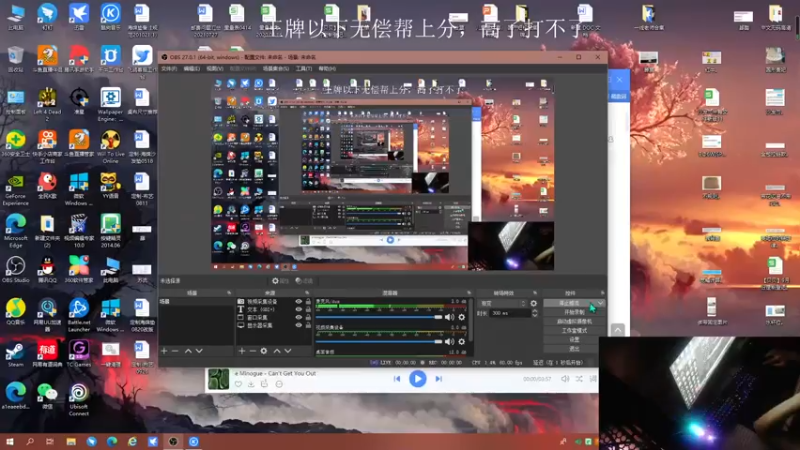Mute the second mixer channel speaker icon
800x450 pixels.
tap(449, 341)
